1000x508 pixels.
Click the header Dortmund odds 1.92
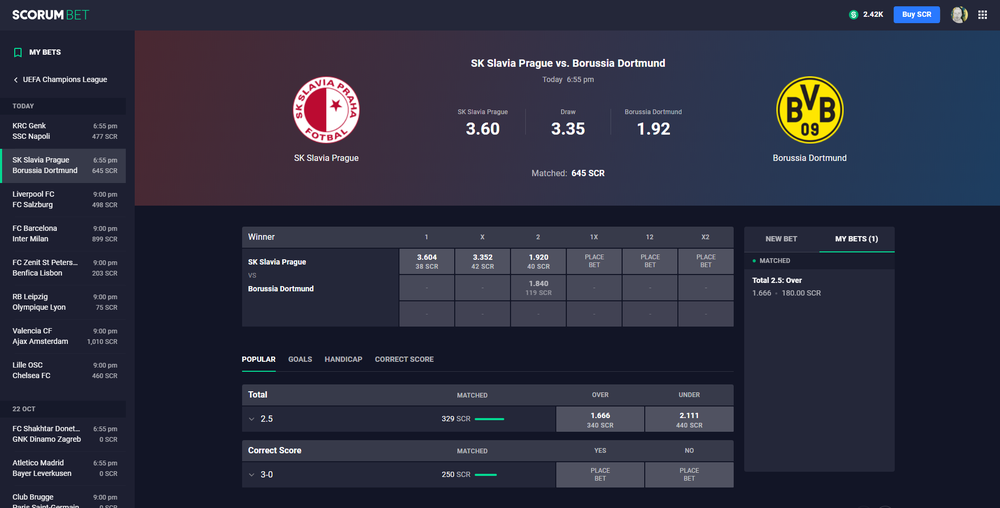653,129
